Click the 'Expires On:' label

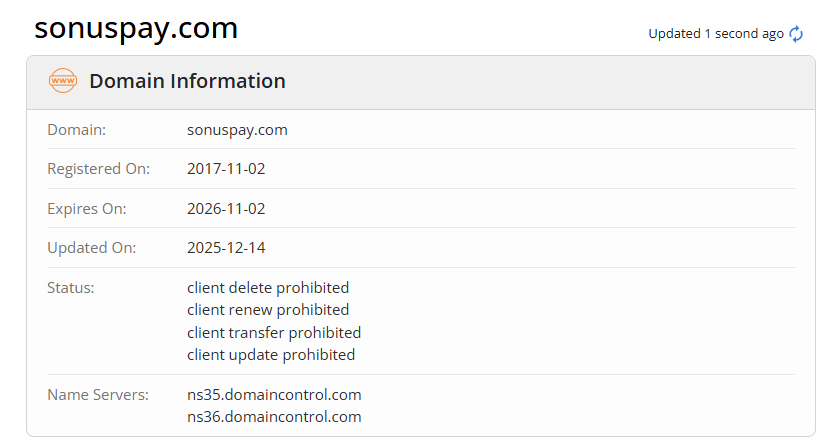[x=87, y=208]
